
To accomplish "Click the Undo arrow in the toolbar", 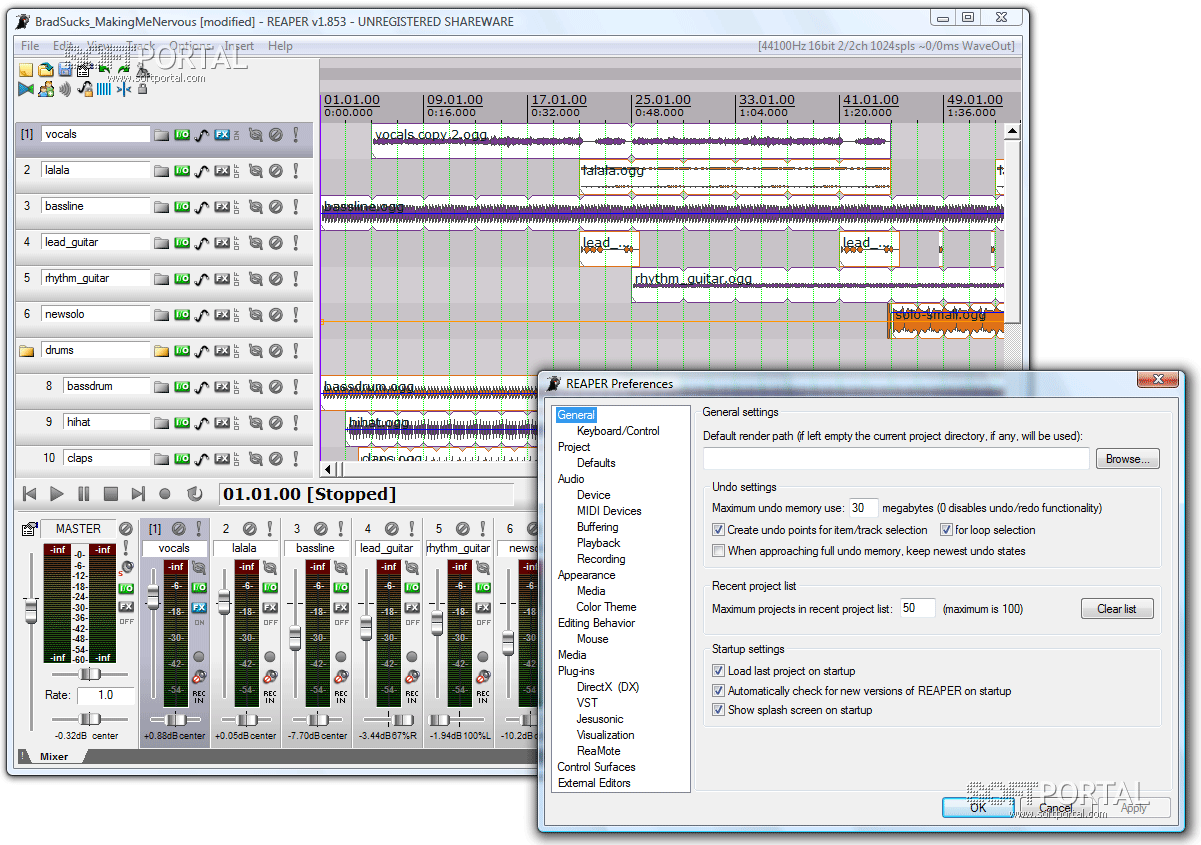I will coord(104,69).
